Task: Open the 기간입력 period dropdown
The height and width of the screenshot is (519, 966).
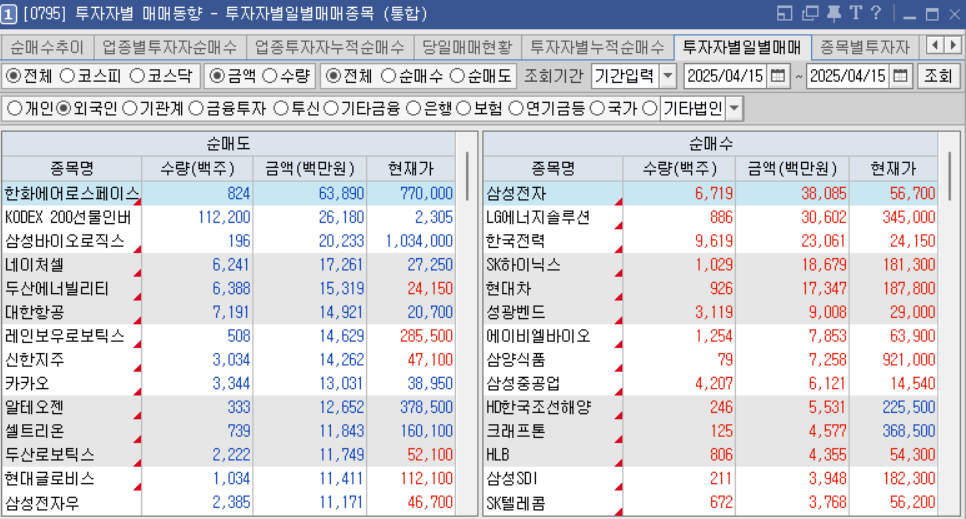Action: [668, 76]
